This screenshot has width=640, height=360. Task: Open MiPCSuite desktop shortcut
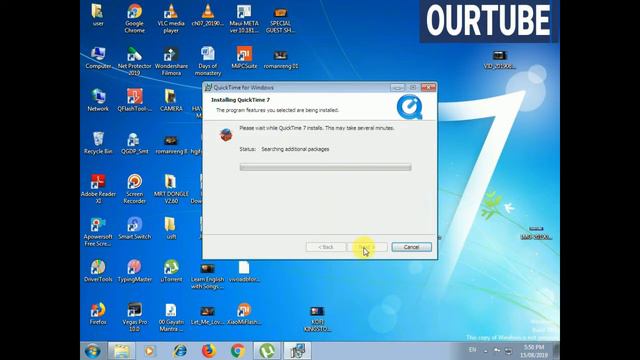coord(244,58)
